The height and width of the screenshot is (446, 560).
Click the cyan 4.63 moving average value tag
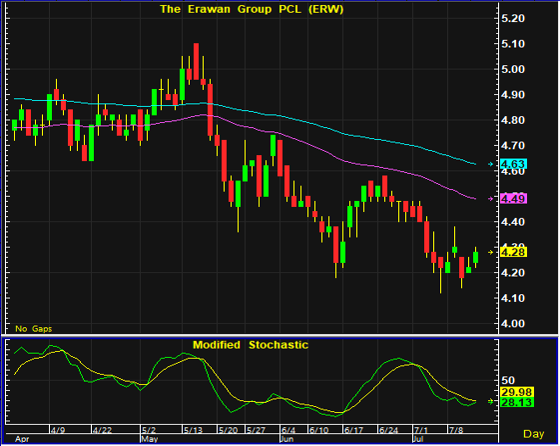click(x=514, y=164)
